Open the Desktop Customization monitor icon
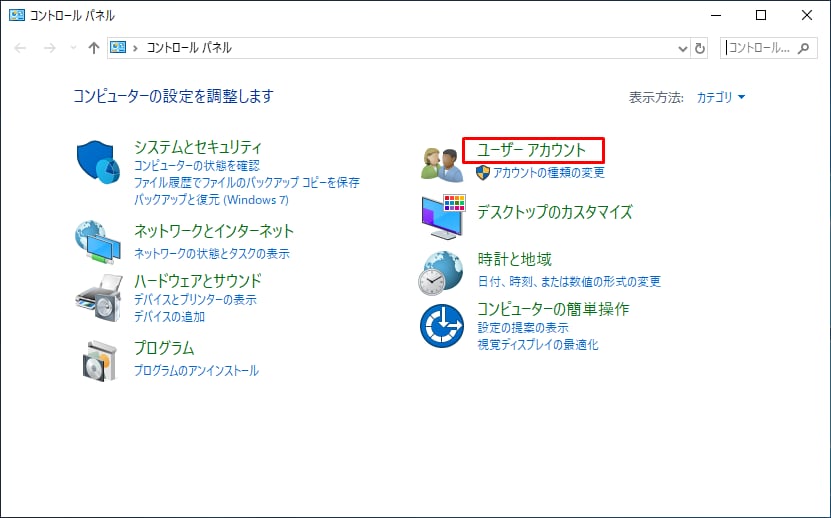The height and width of the screenshot is (518, 831). click(443, 217)
